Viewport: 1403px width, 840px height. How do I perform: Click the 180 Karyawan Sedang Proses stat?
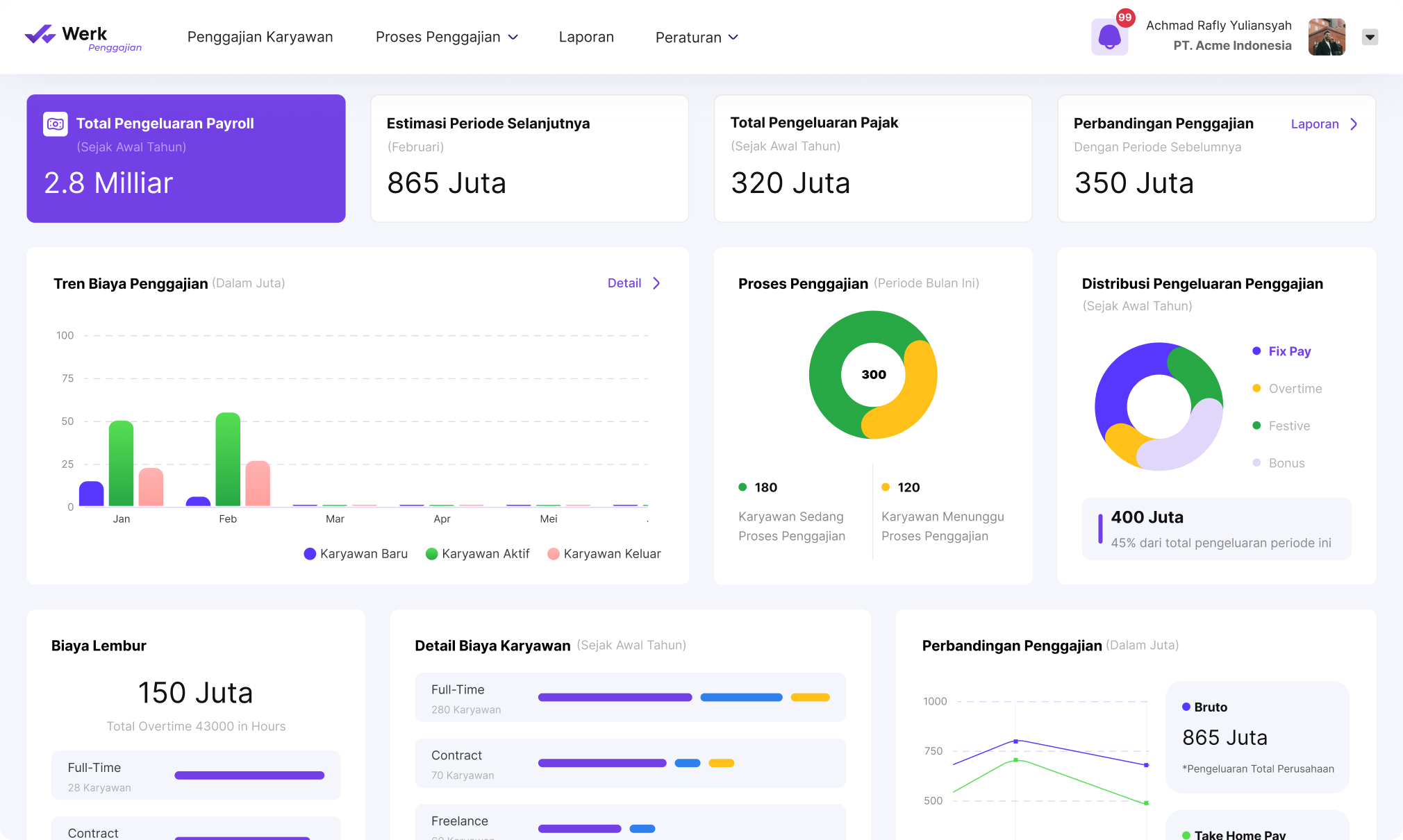[x=793, y=512]
